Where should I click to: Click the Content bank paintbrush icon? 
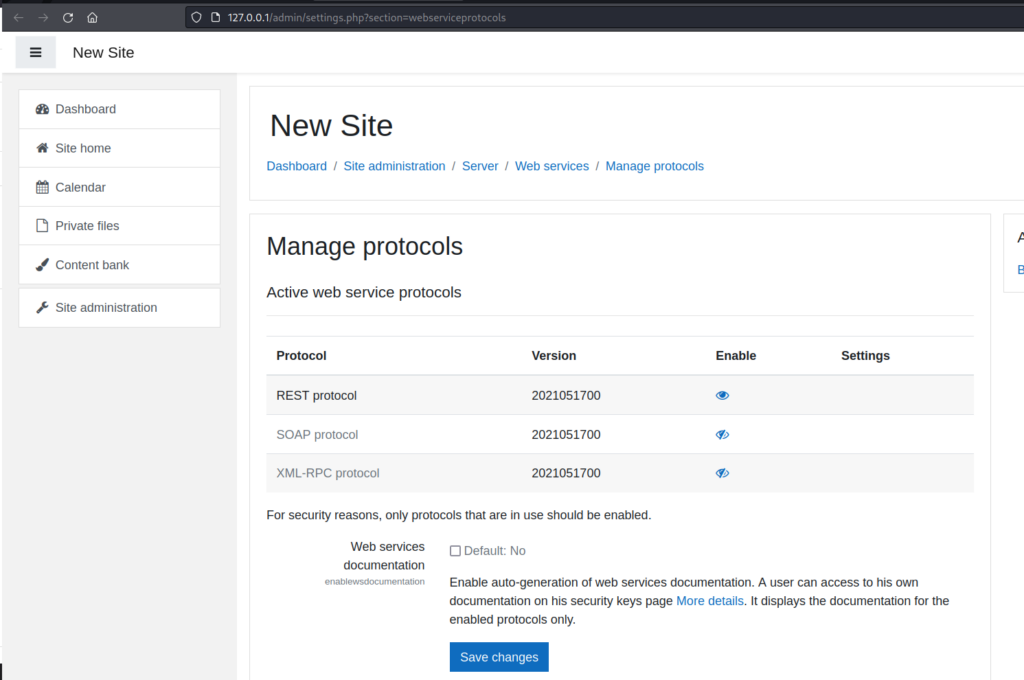tap(42, 265)
